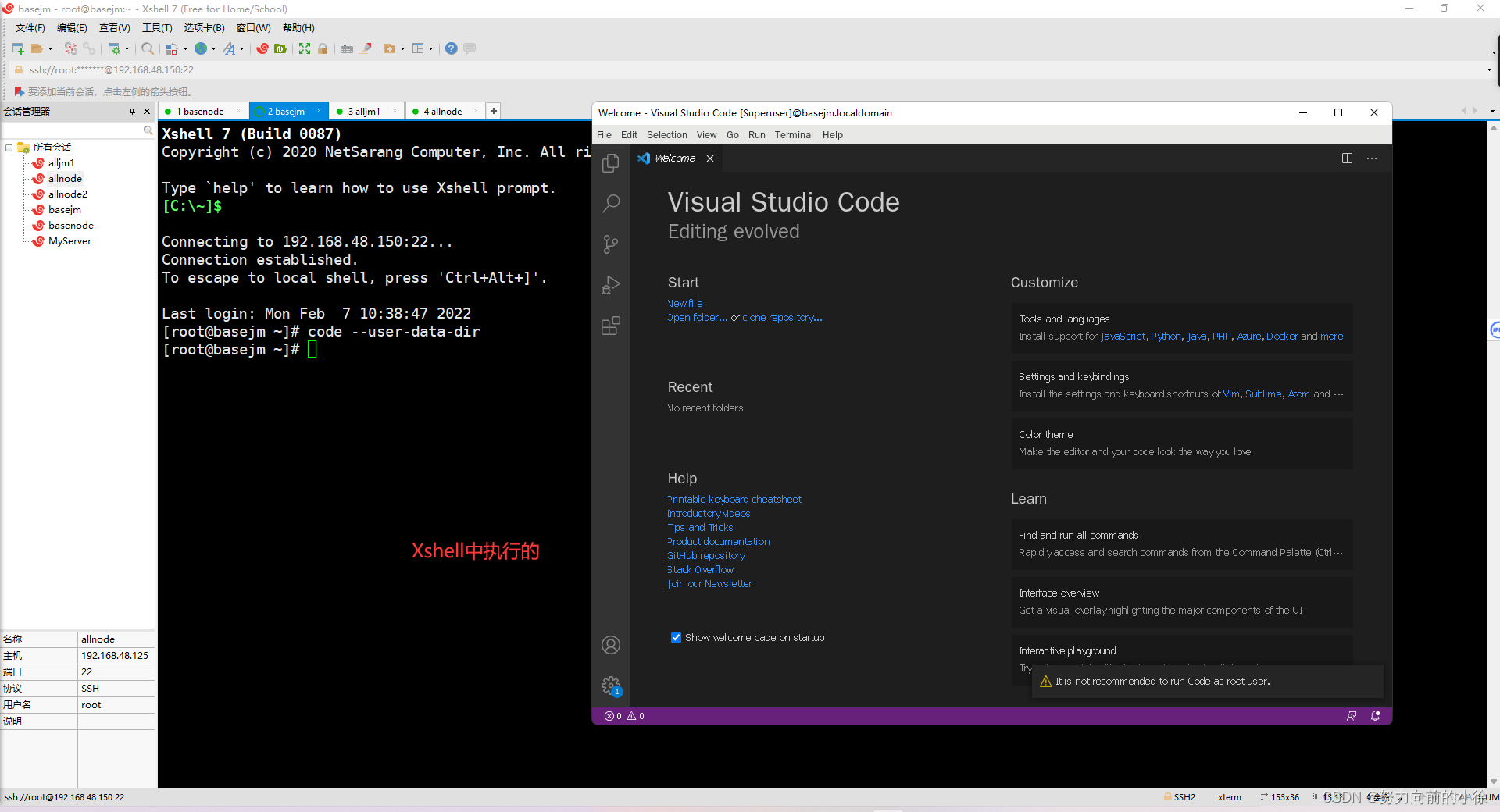The image size is (1500, 812).
Task: Open the 文件(F) menu in Xshell
Action: (30, 27)
